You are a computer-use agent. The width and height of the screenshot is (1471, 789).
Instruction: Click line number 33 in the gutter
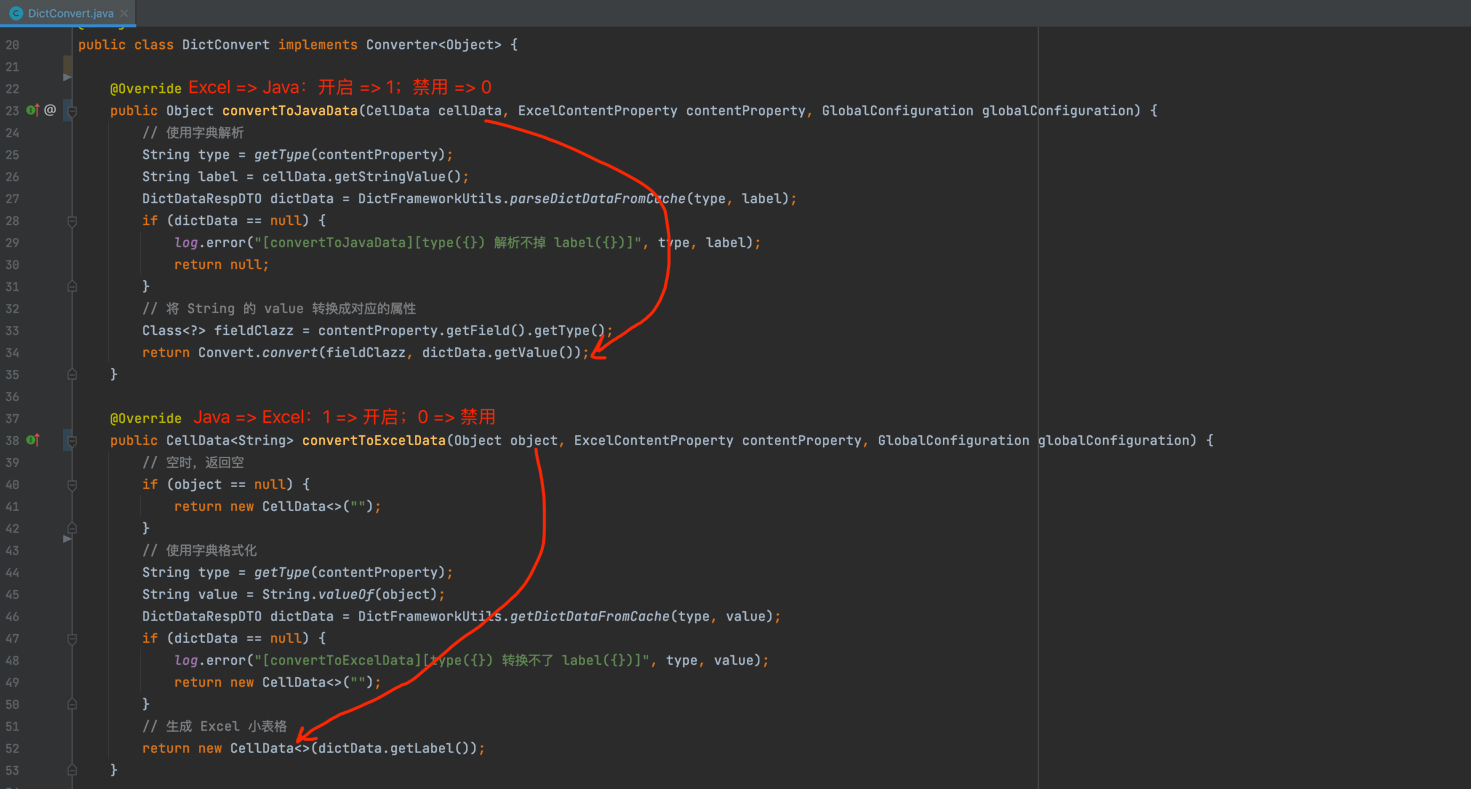(x=12, y=331)
